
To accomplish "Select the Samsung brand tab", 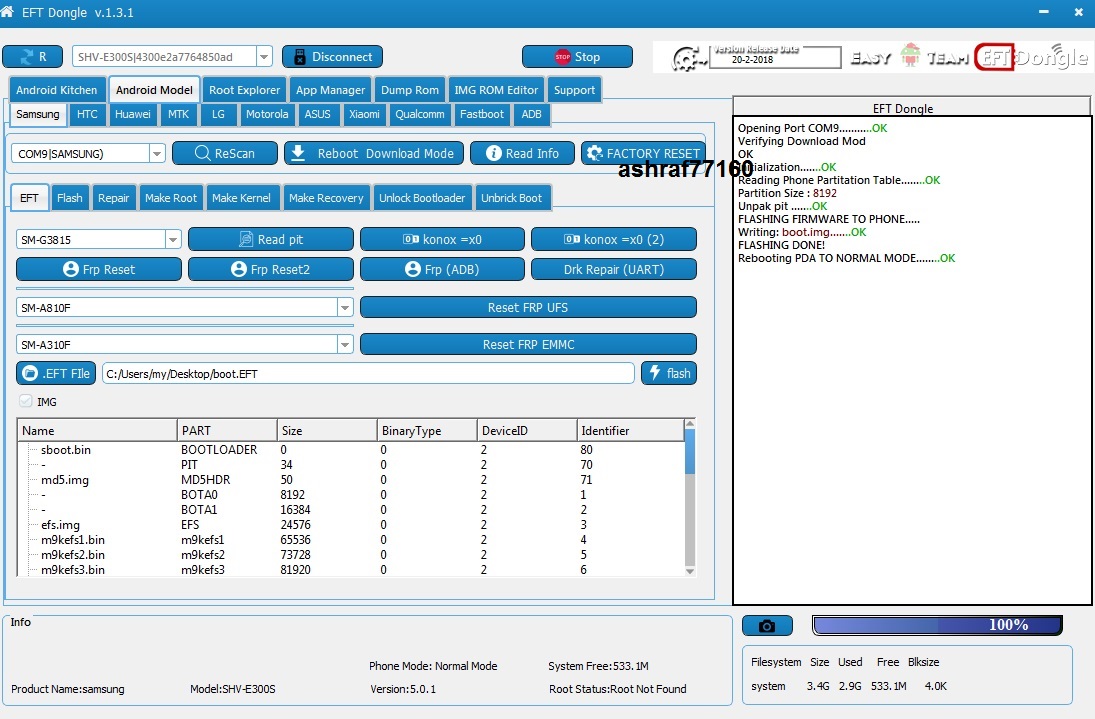I will [38, 114].
